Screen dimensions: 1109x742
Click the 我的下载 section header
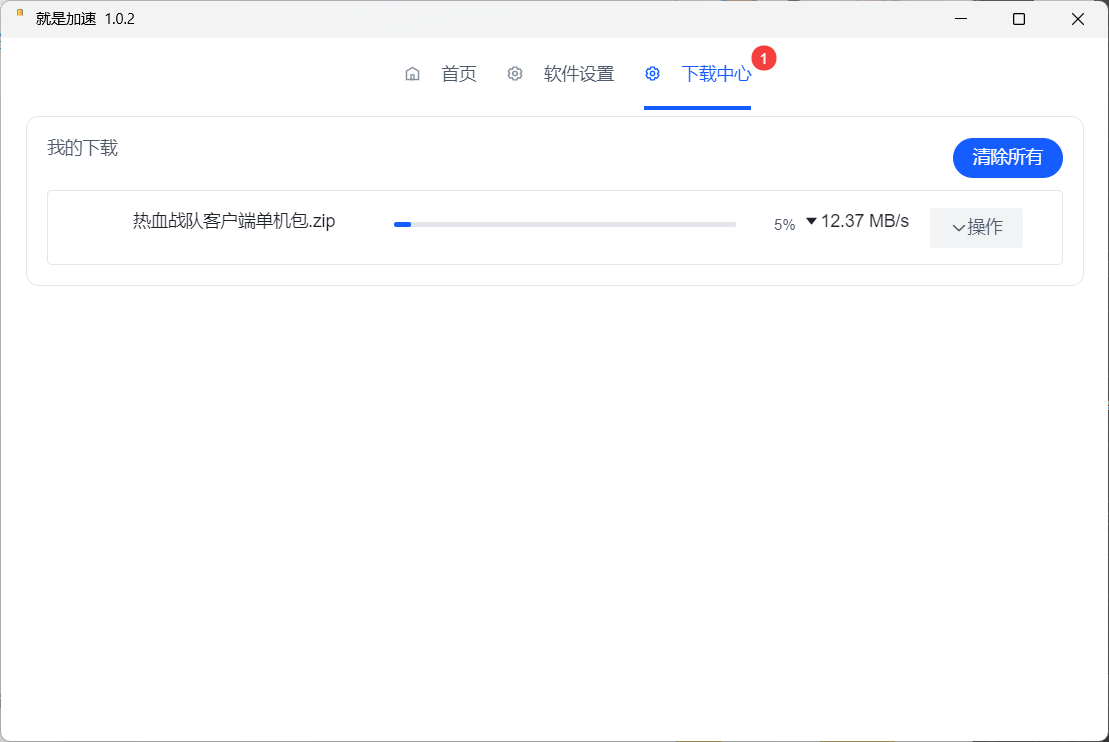[x=82, y=147]
